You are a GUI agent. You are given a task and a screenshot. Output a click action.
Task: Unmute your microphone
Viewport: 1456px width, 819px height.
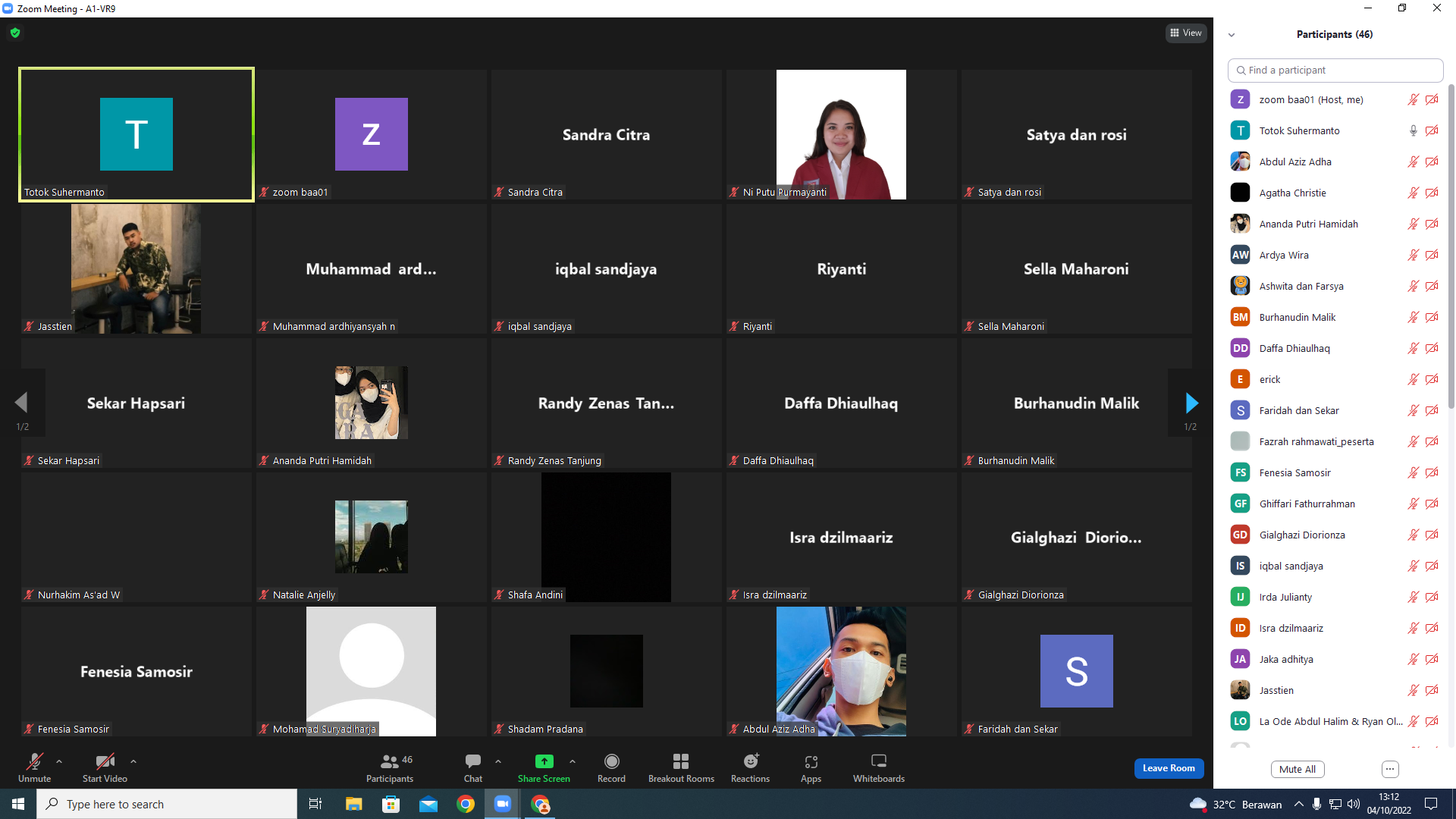[x=34, y=767]
